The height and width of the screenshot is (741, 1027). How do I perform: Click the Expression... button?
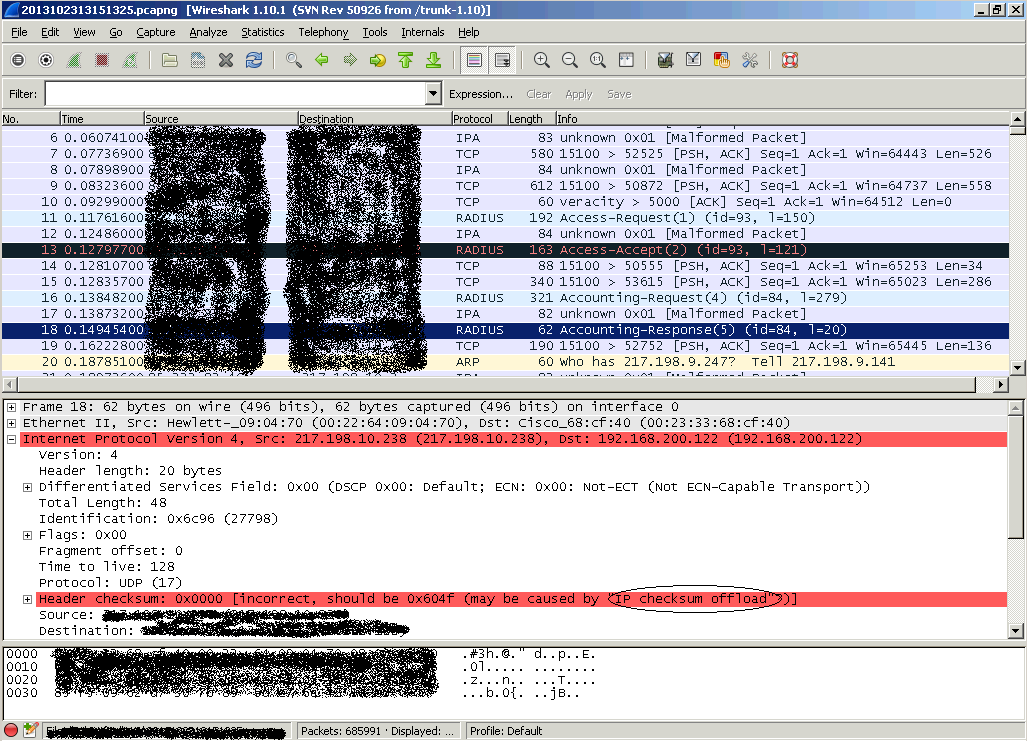[481, 94]
